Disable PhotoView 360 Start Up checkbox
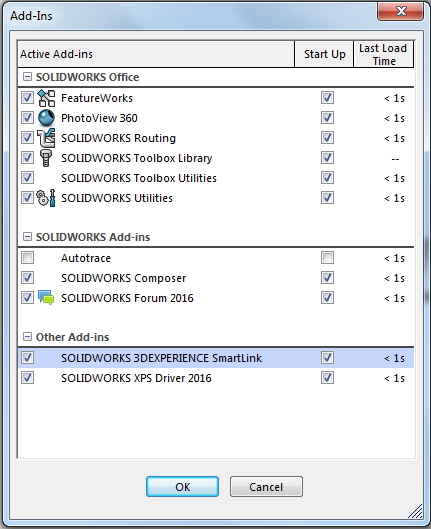The height and width of the screenshot is (529, 431). coord(327,118)
